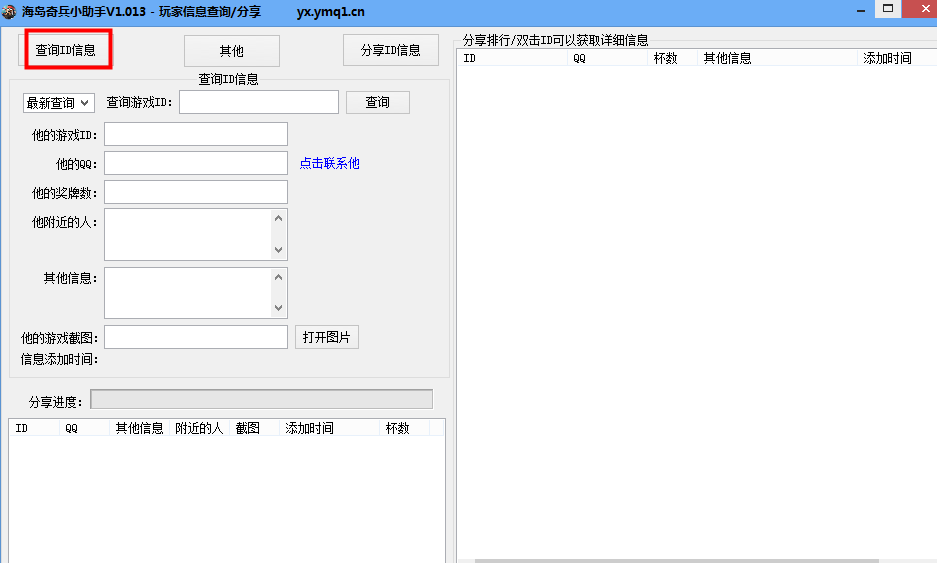
Task: Click the ranking list horizontal scrollbar
Action: (x=676, y=561)
